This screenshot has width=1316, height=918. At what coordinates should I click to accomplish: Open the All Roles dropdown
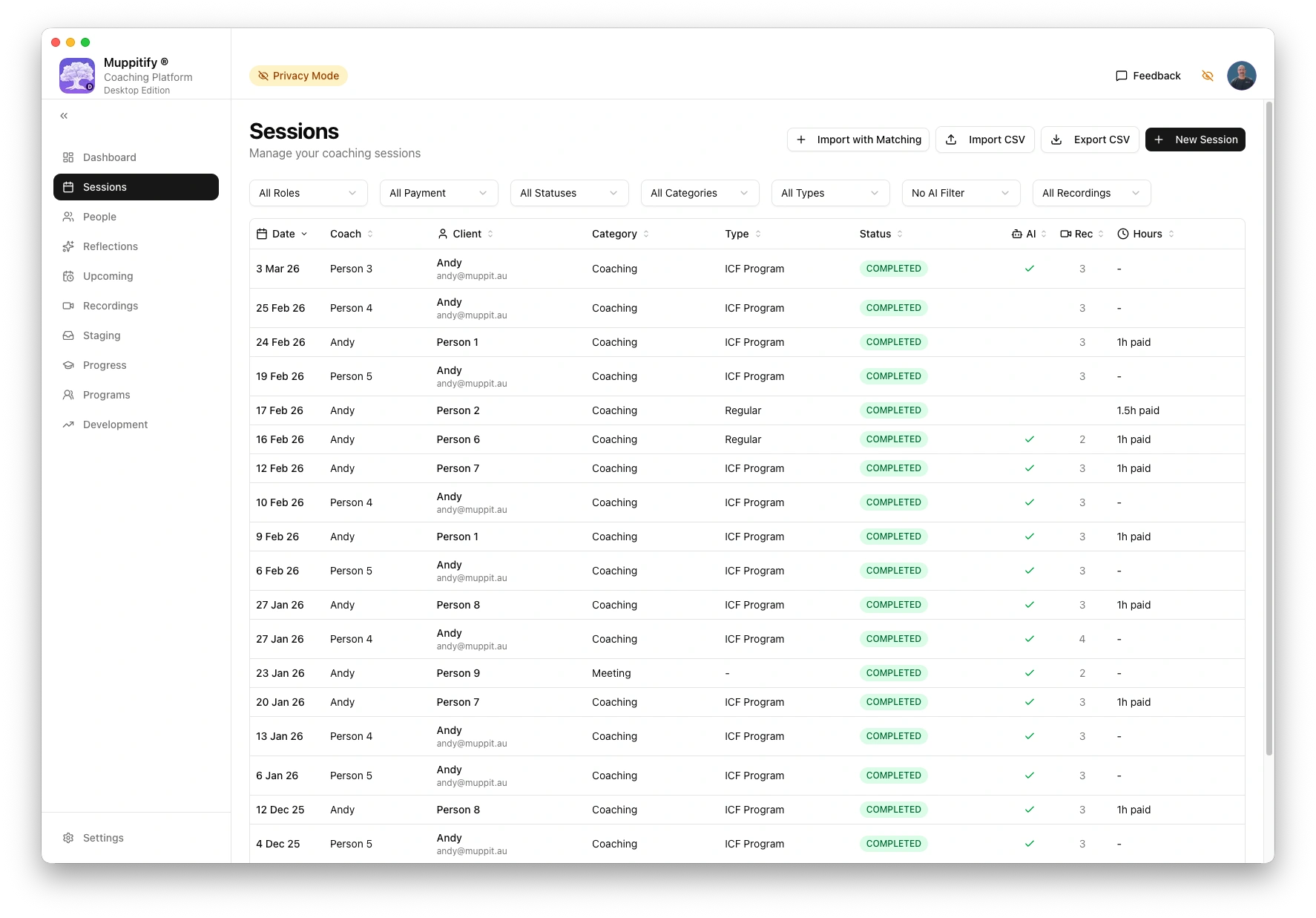click(x=307, y=193)
